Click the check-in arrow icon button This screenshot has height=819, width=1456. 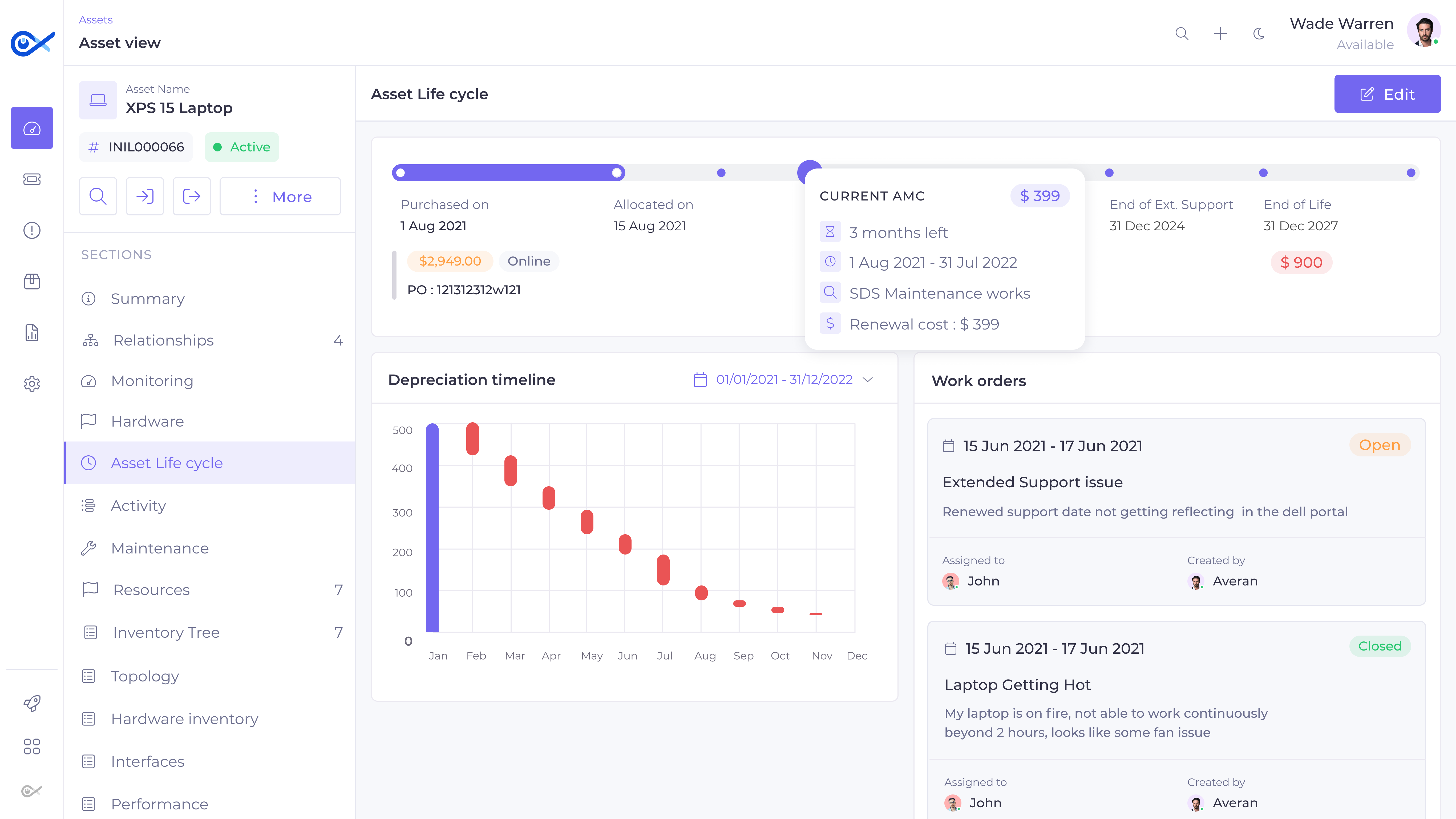tap(145, 196)
